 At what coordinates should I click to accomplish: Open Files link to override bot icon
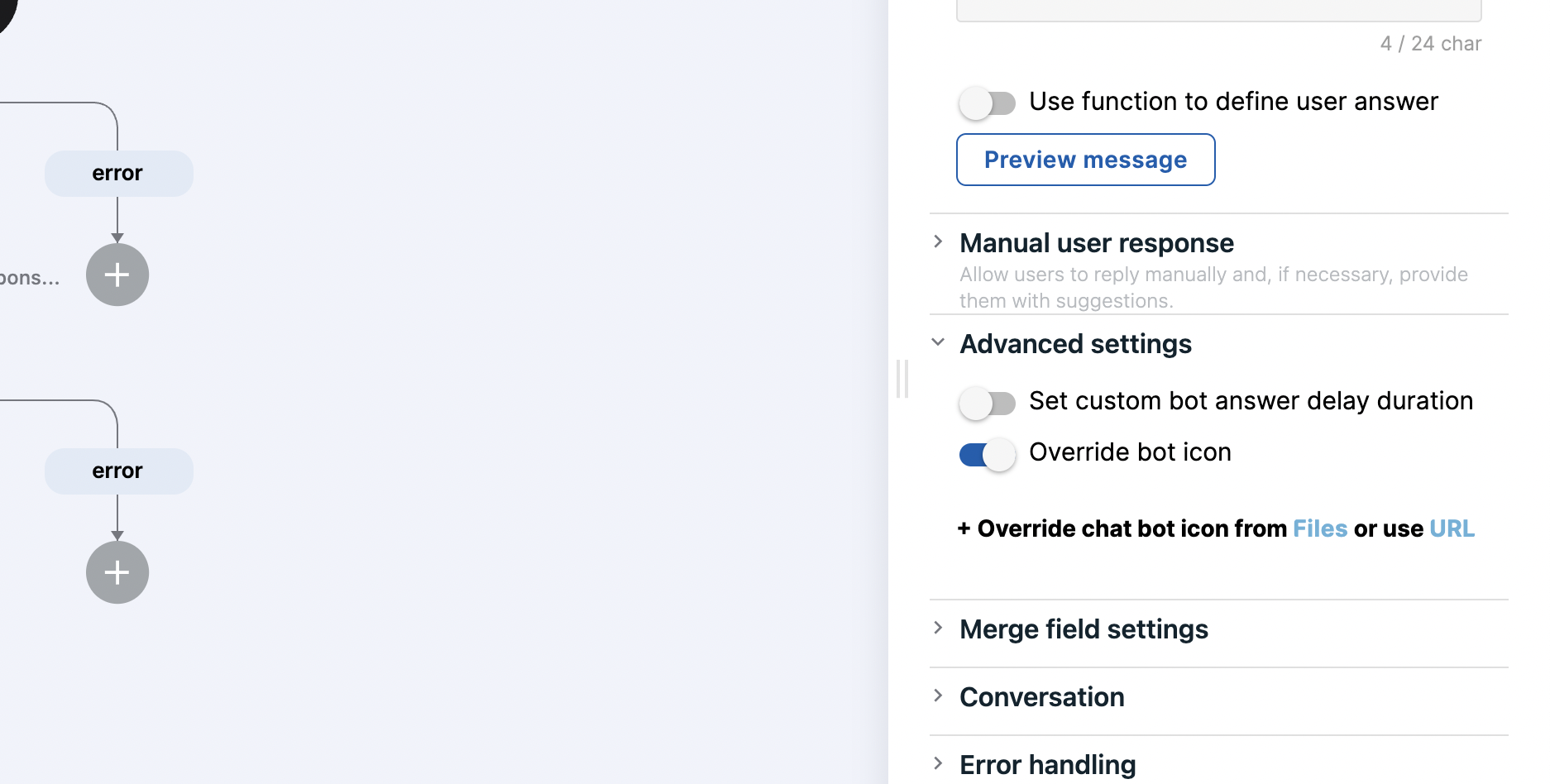[x=1320, y=528]
